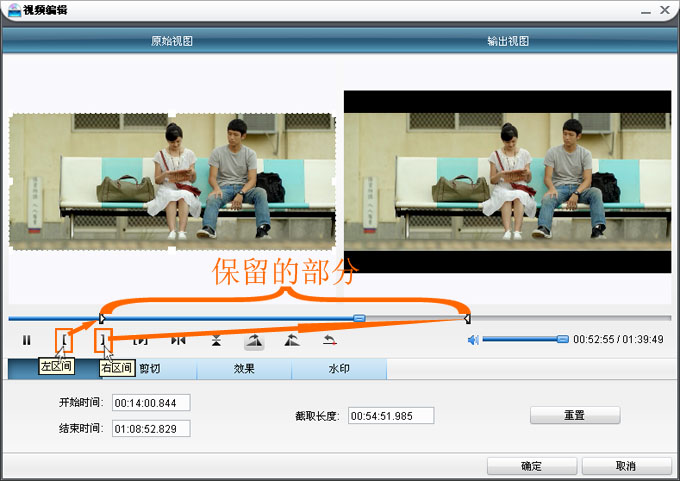Viewport: 680px width, 481px height.
Task: Click the 00:52:55 / 01:39:49 time display
Action: tap(618, 339)
